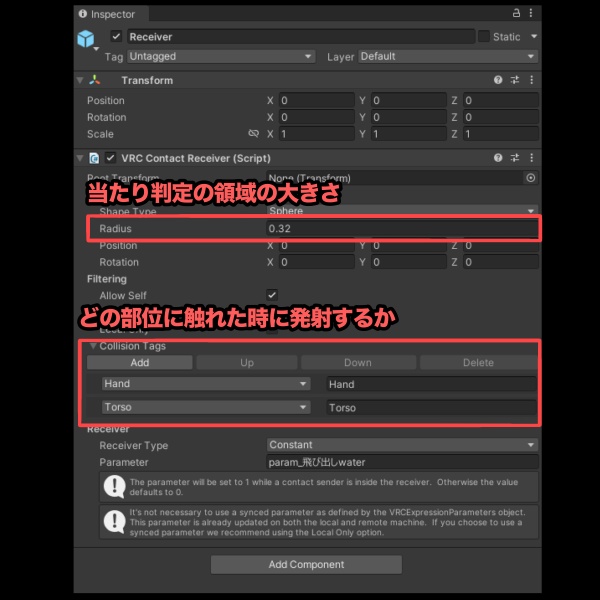600x600 pixels.
Task: Click the Delete collision tag button
Action: point(478,362)
